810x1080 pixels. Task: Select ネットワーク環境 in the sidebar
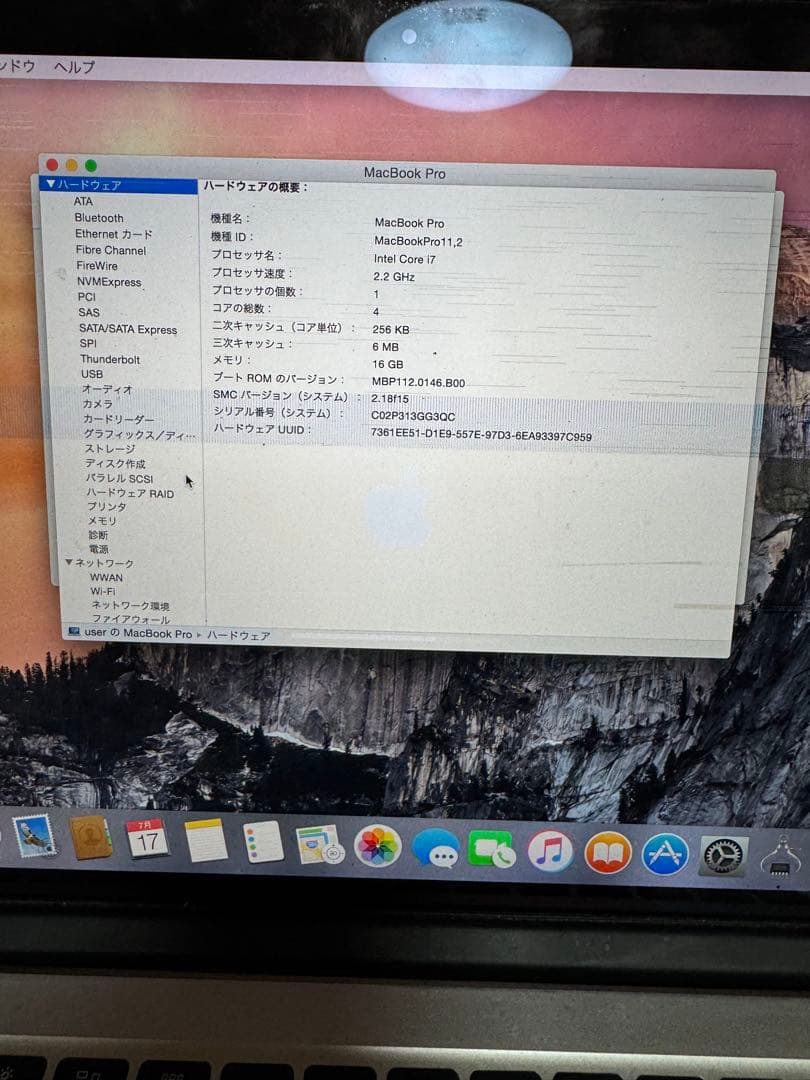[x=130, y=606]
